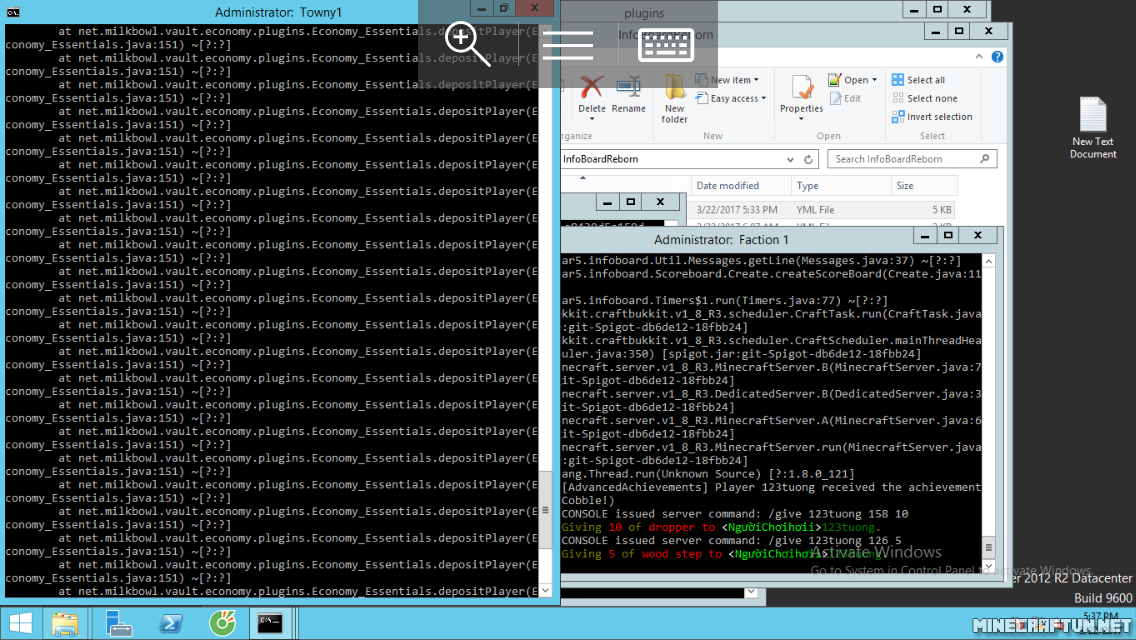Expand the address bar history dropdown
The width and height of the screenshot is (1136, 640).
tap(789, 159)
